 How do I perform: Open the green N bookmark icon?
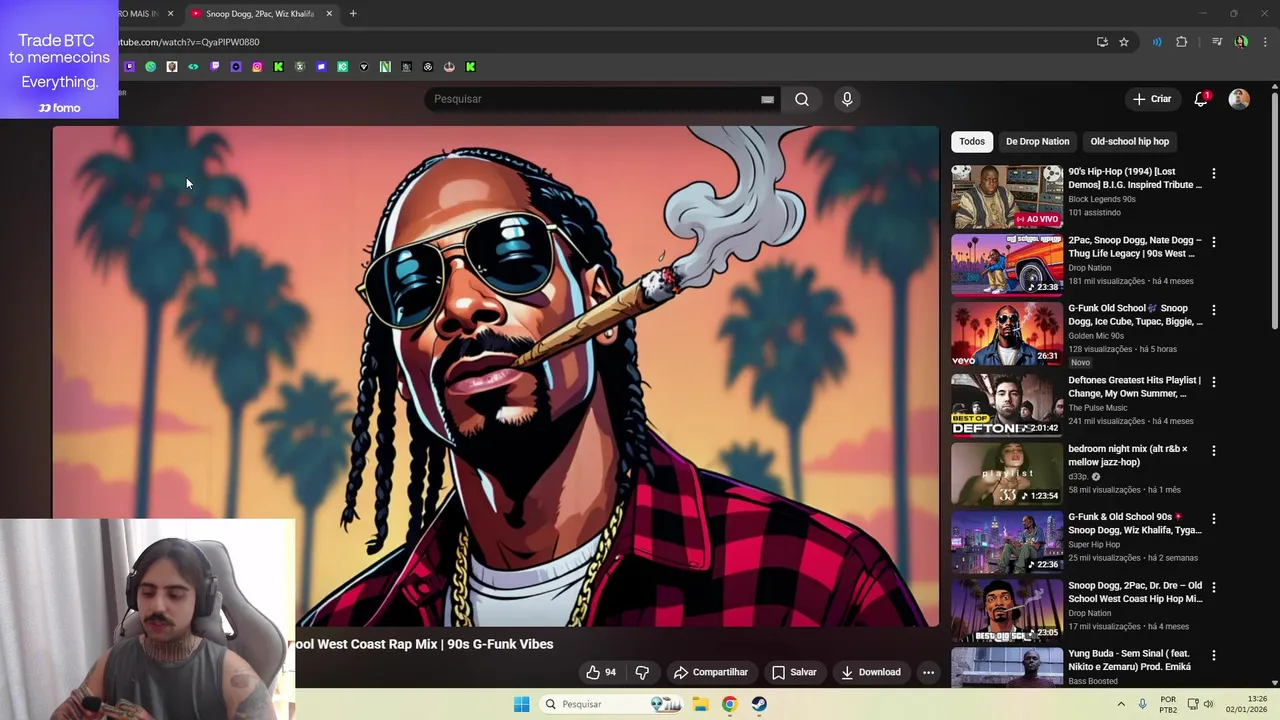point(385,67)
